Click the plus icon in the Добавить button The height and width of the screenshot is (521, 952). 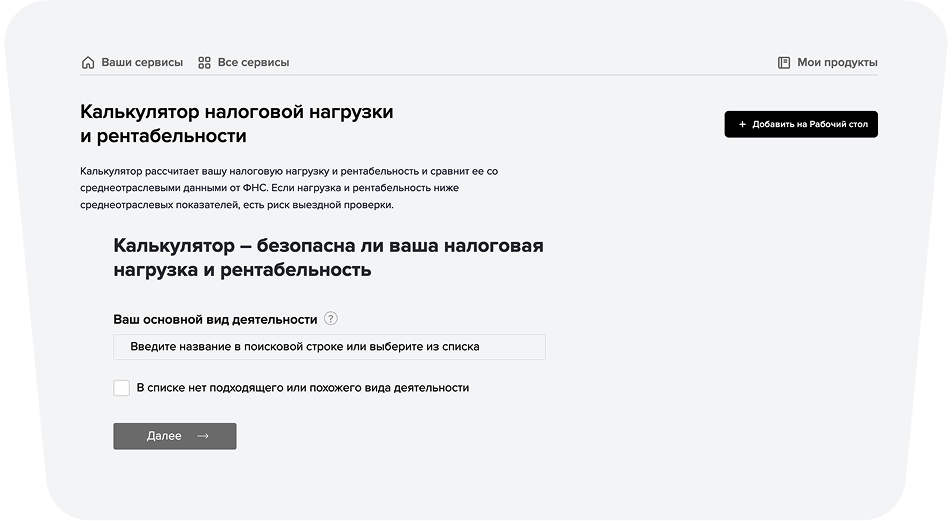click(x=742, y=124)
